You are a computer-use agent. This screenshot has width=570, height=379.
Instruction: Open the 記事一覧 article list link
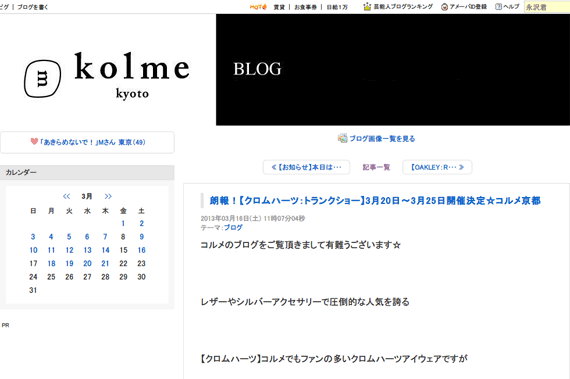click(376, 167)
